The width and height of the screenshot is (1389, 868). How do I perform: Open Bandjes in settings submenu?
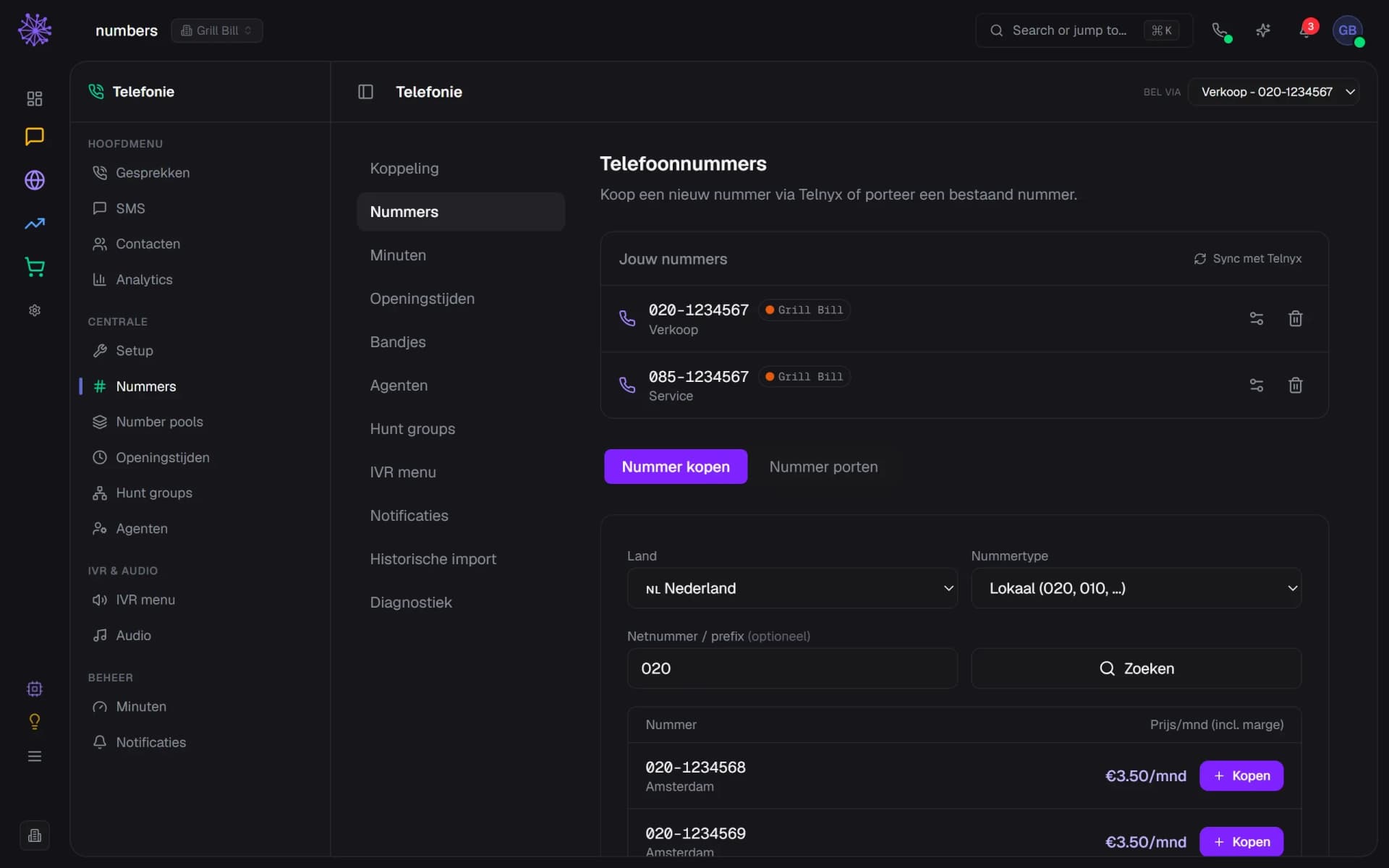(x=461, y=342)
